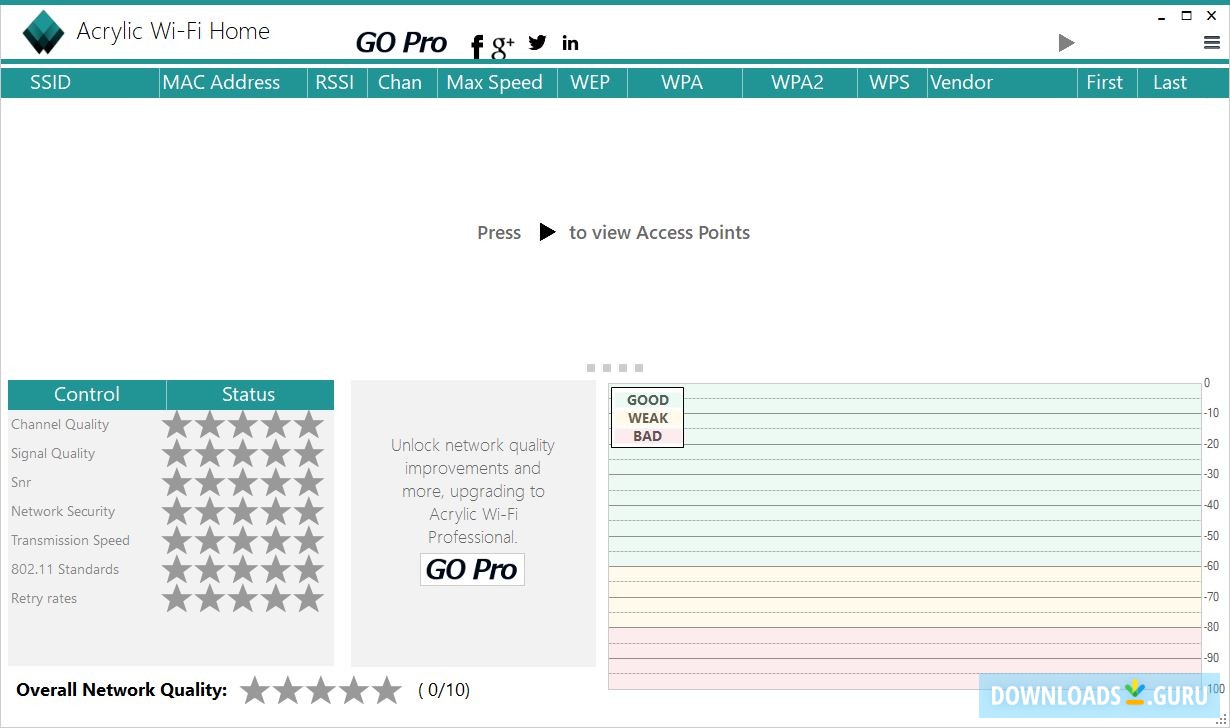Viewport: 1230px width, 728px height.
Task: Click the Acrylic Wi-Fi Home title text
Action: click(173, 31)
